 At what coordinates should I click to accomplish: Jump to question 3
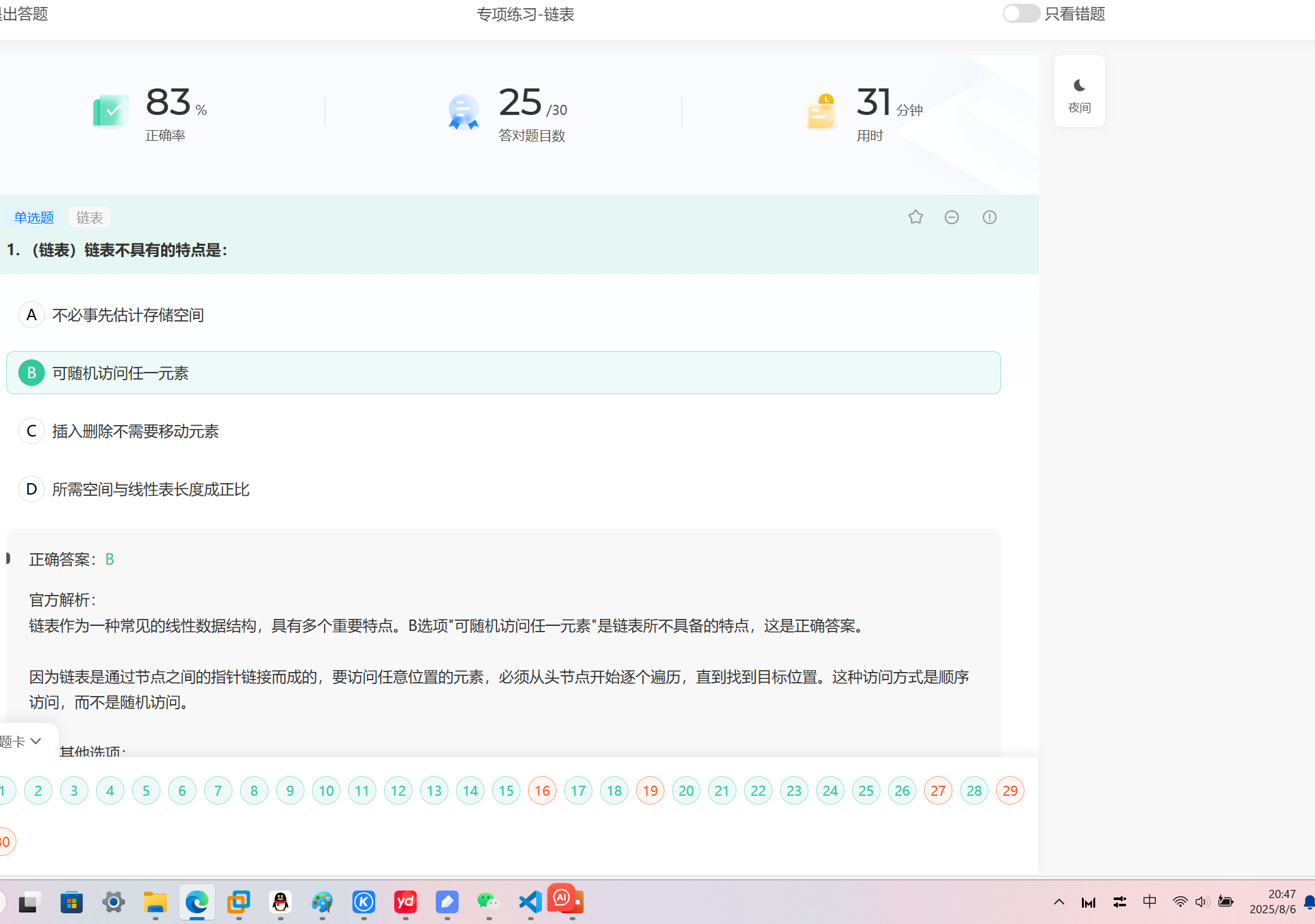[74, 791]
